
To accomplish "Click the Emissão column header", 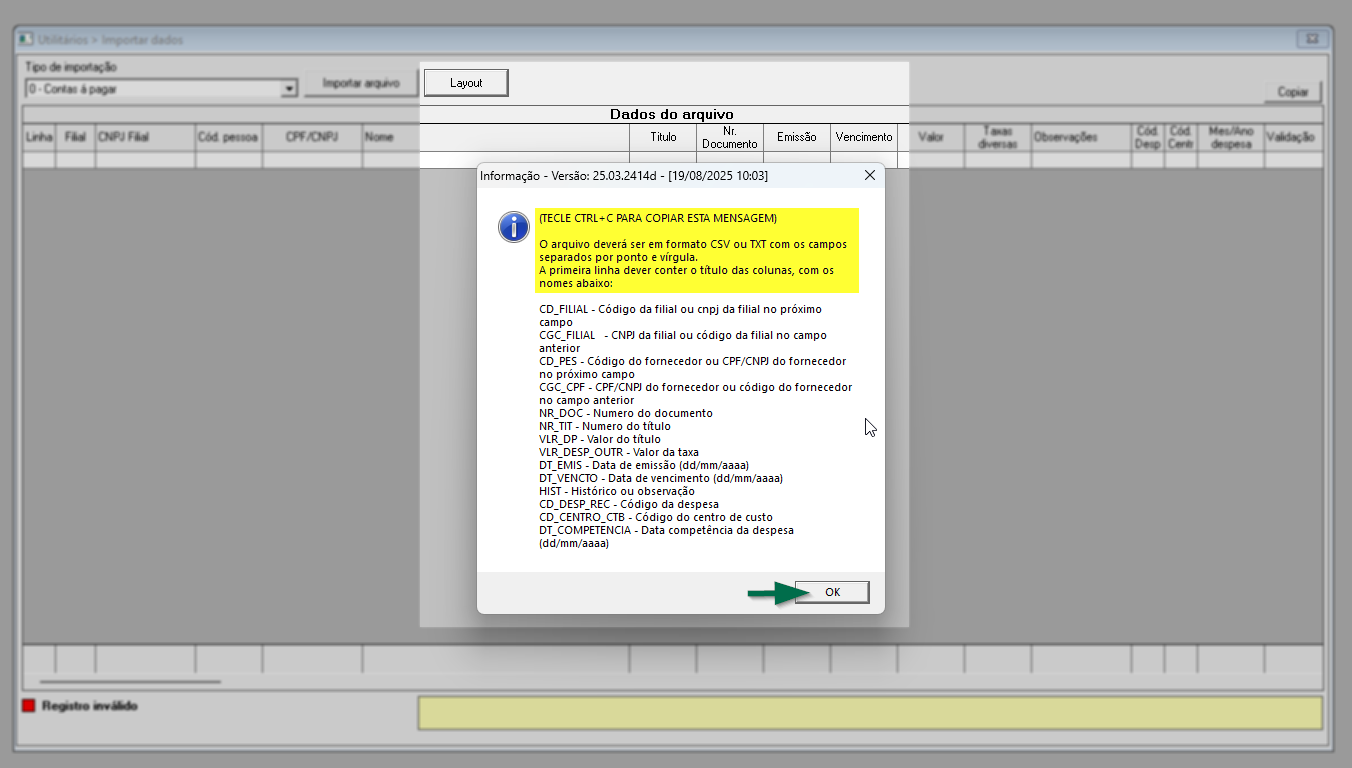I will point(797,137).
